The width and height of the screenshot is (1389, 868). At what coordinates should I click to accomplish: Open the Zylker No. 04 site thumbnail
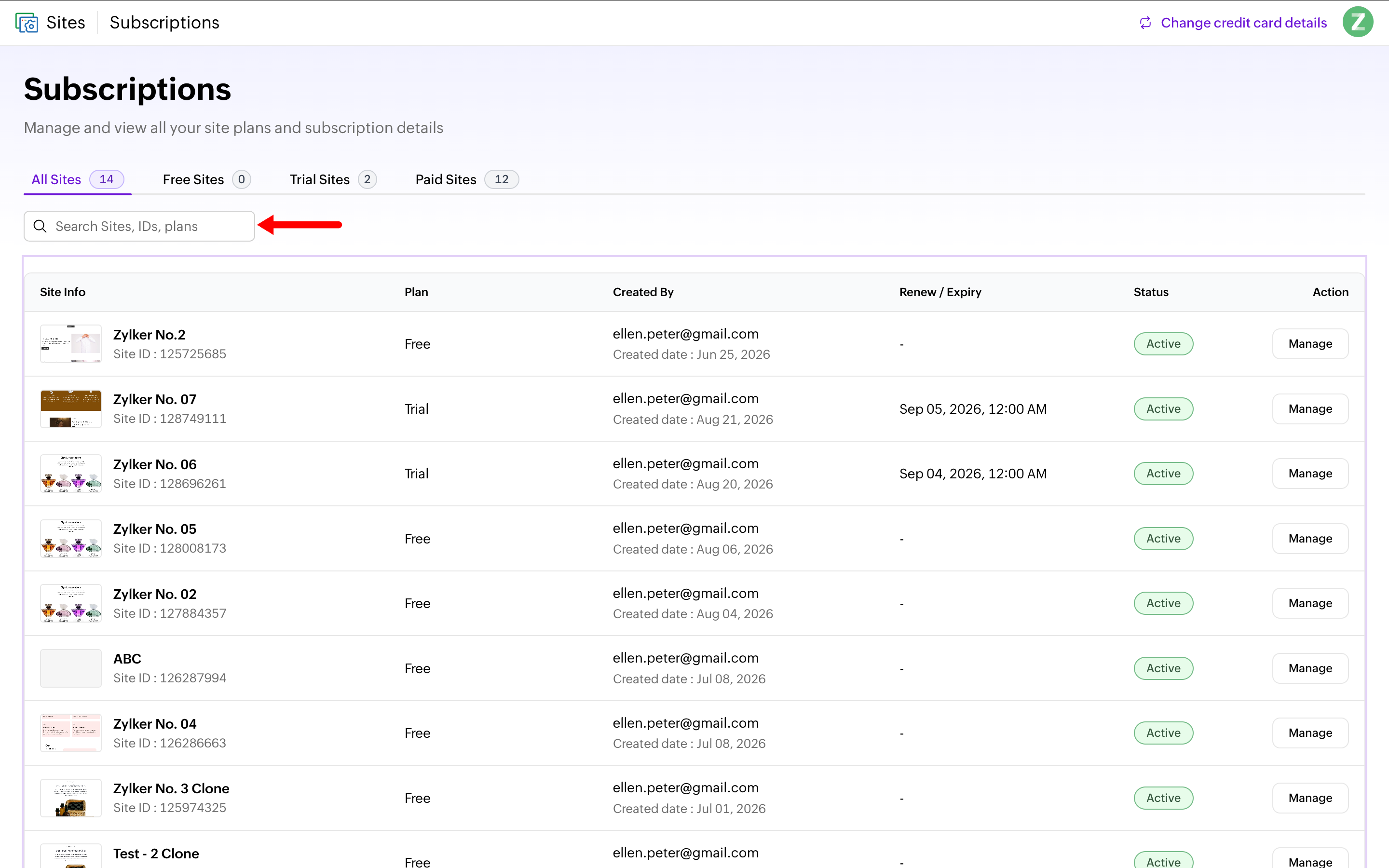click(x=70, y=733)
